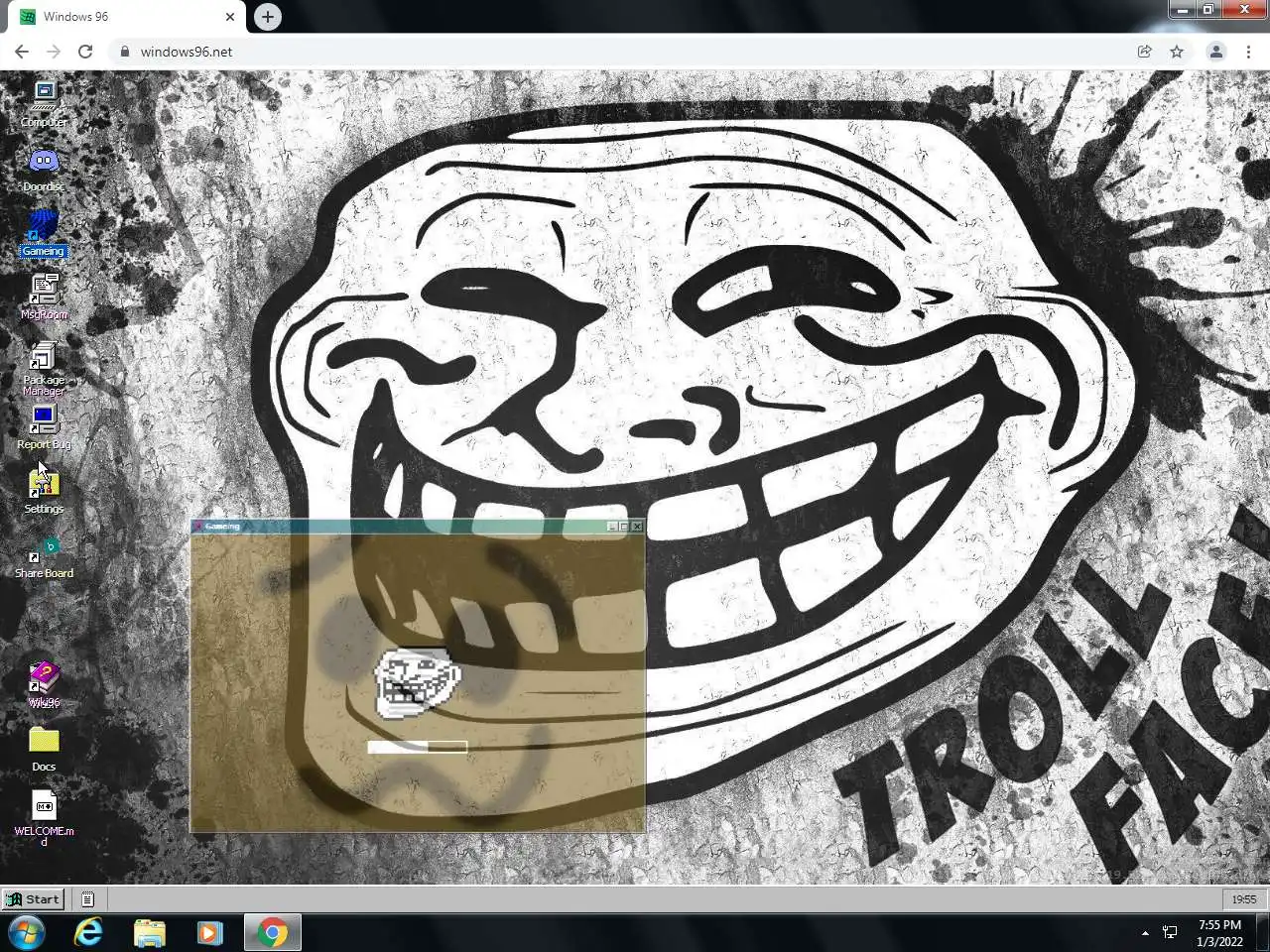This screenshot has height=952, width=1270.
Task: Open the Wiki96 desktop icon
Action: tap(44, 684)
